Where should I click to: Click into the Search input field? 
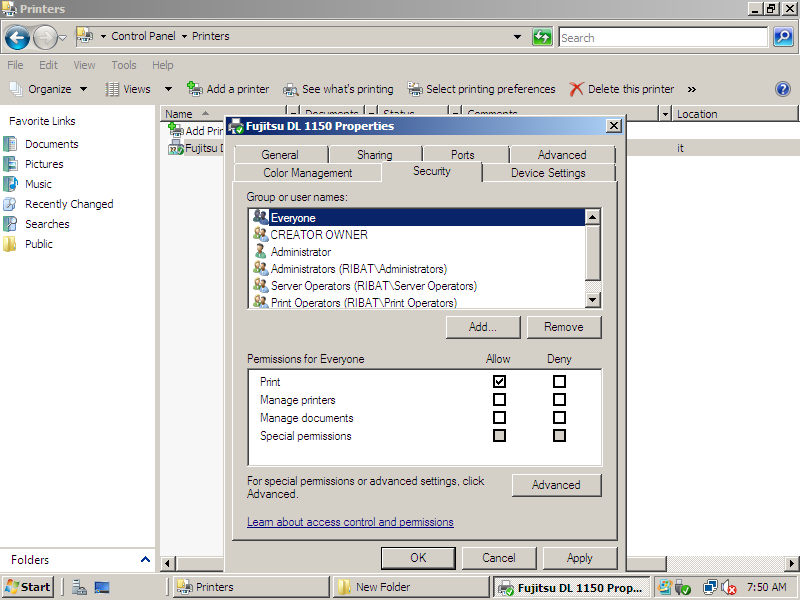(x=662, y=37)
